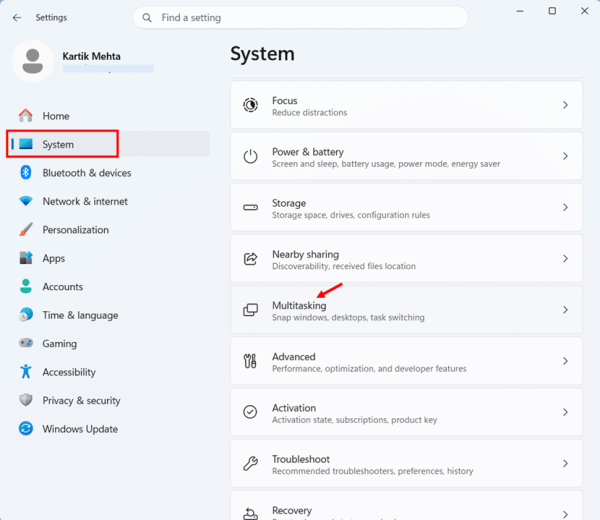This screenshot has height=520, width=600.
Task: Open Storage via its right chevron
Action: point(565,207)
